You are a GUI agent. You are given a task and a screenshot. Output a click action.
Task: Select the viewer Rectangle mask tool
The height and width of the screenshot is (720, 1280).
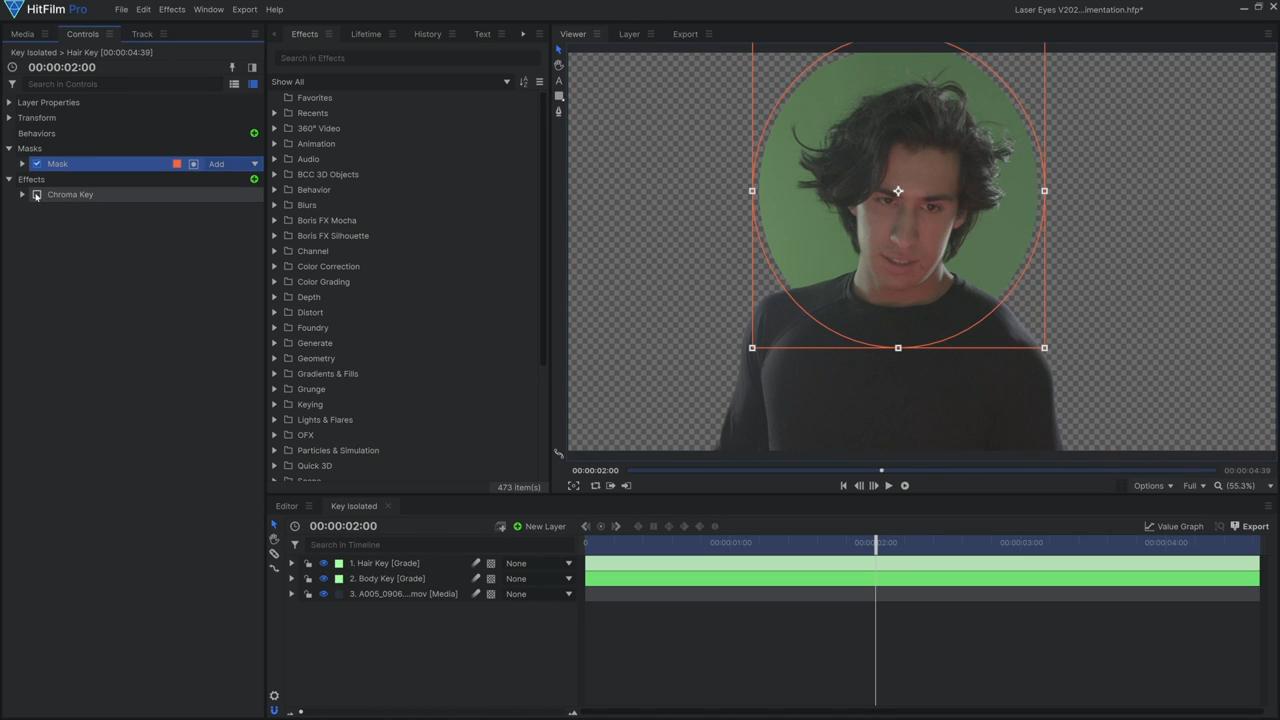pyautogui.click(x=559, y=96)
